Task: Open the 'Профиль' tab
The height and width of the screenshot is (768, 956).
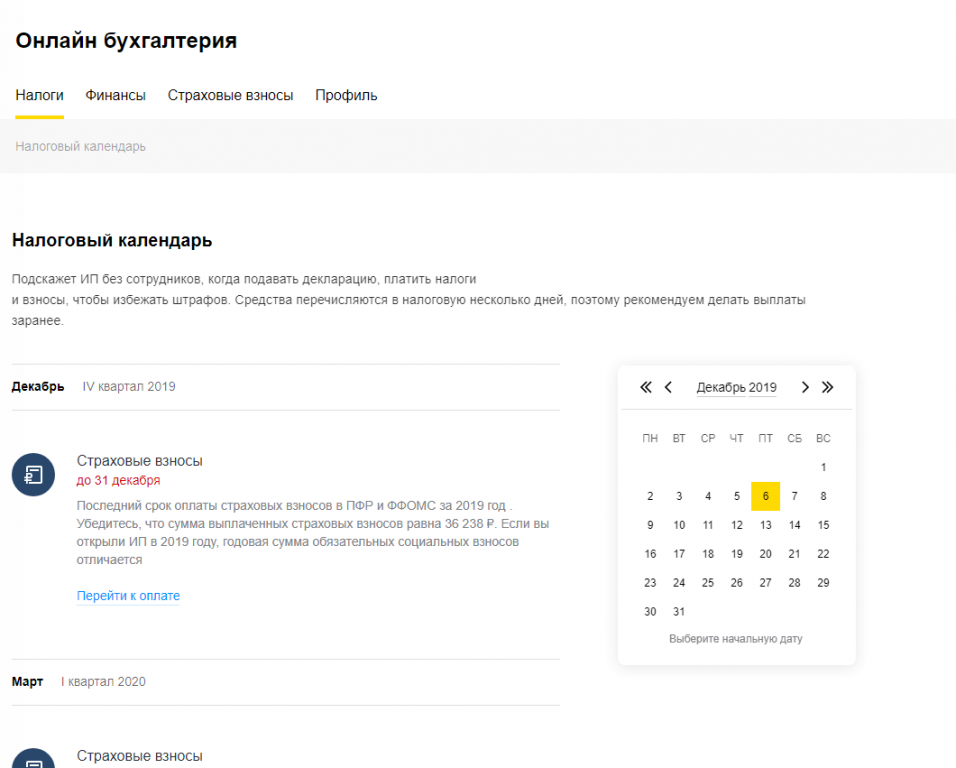Action: click(346, 96)
